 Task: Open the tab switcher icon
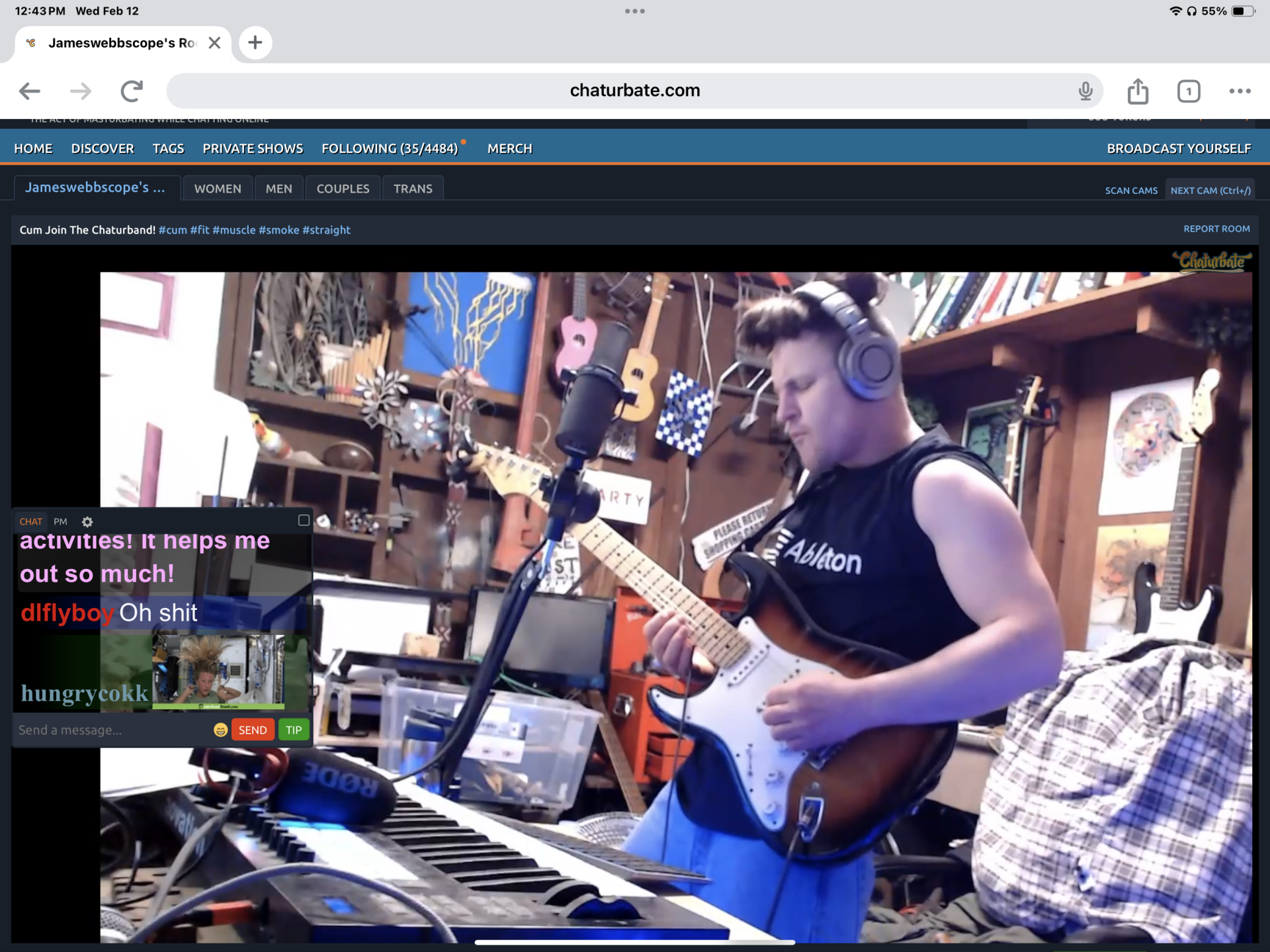(1188, 91)
